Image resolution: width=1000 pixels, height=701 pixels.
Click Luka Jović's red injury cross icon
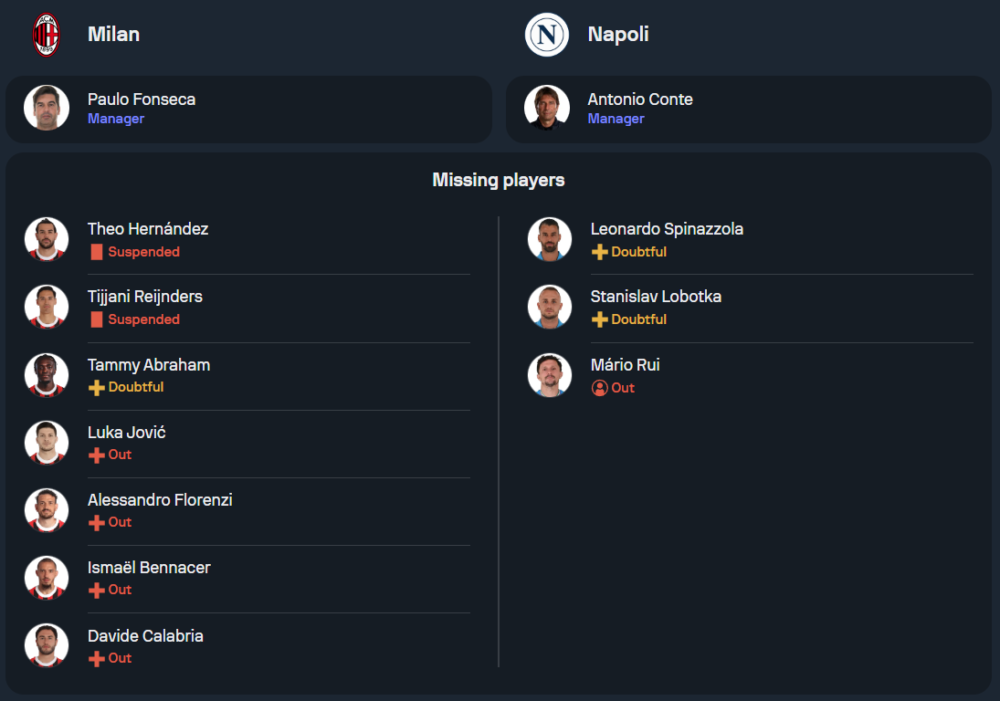point(96,455)
